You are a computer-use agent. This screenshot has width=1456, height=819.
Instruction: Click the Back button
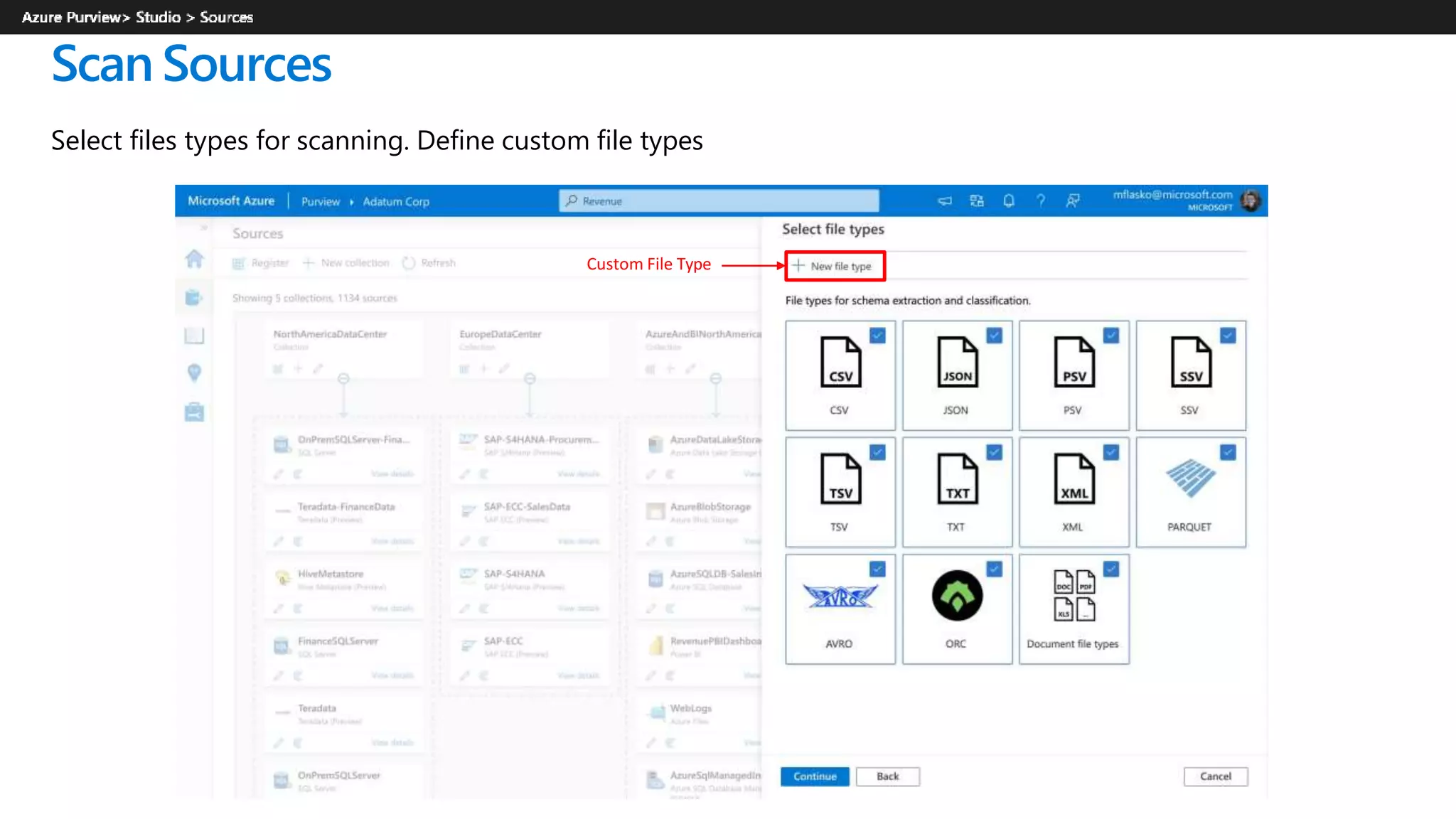887,776
